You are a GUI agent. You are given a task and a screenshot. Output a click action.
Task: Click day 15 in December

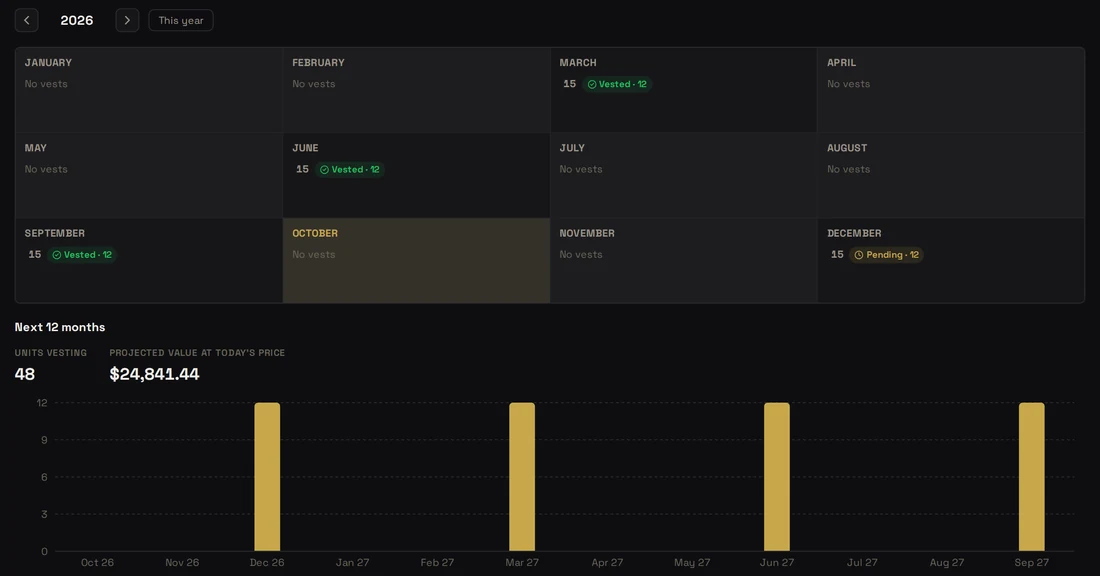[837, 255]
